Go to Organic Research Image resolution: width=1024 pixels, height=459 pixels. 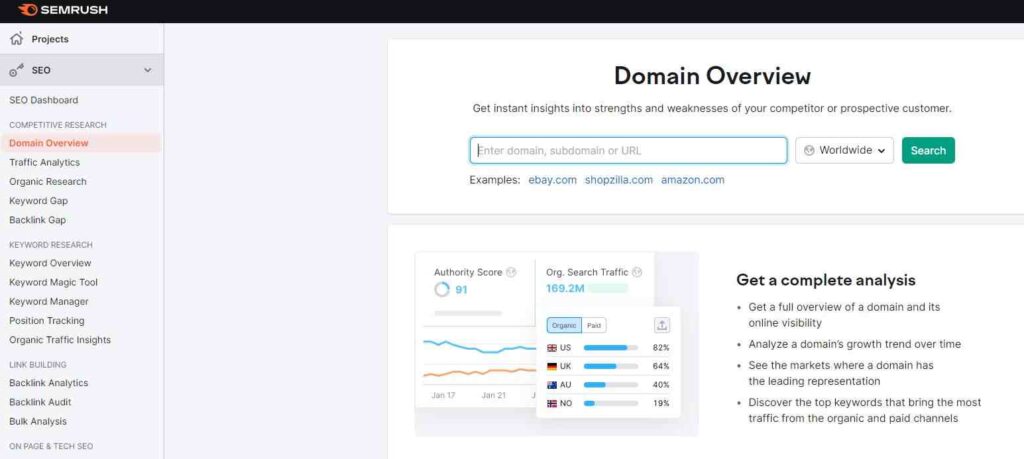pos(48,182)
